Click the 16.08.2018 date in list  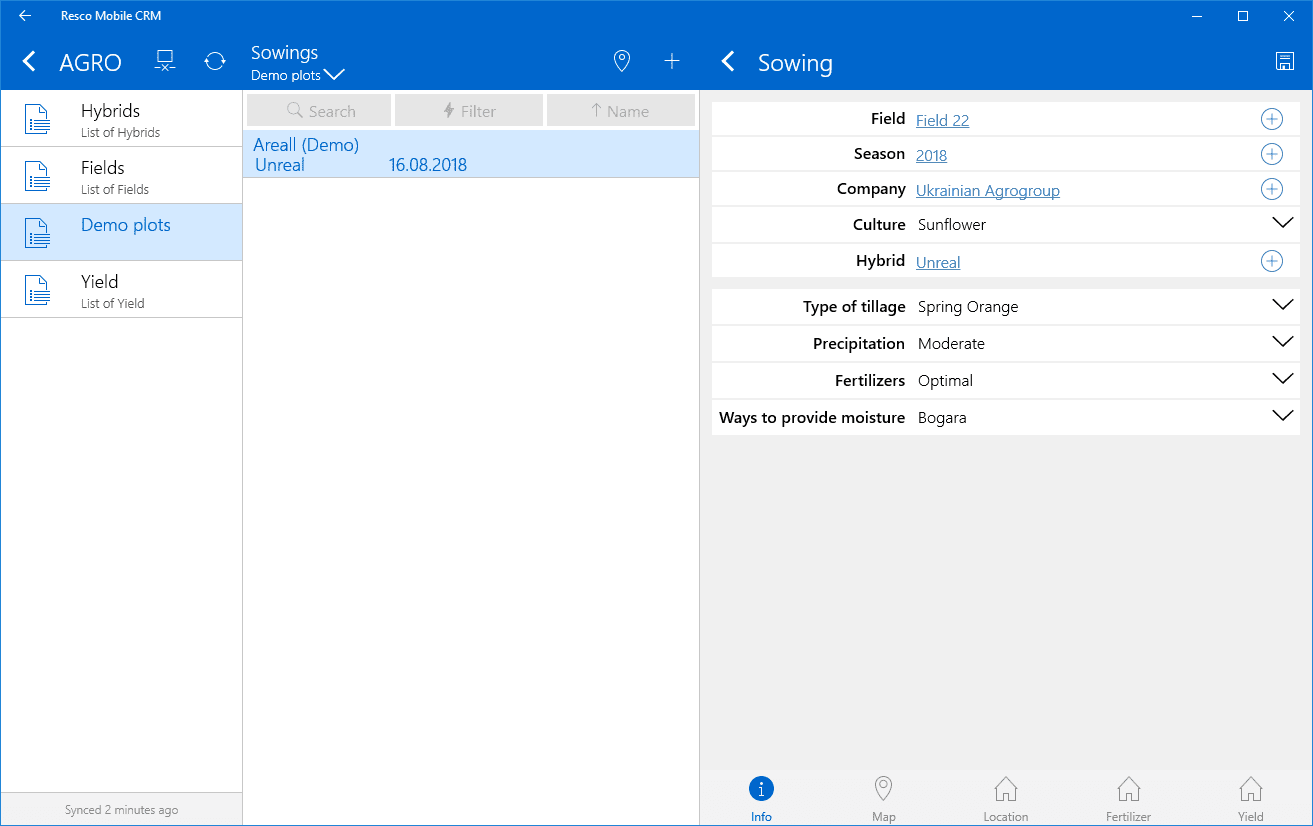click(x=428, y=165)
